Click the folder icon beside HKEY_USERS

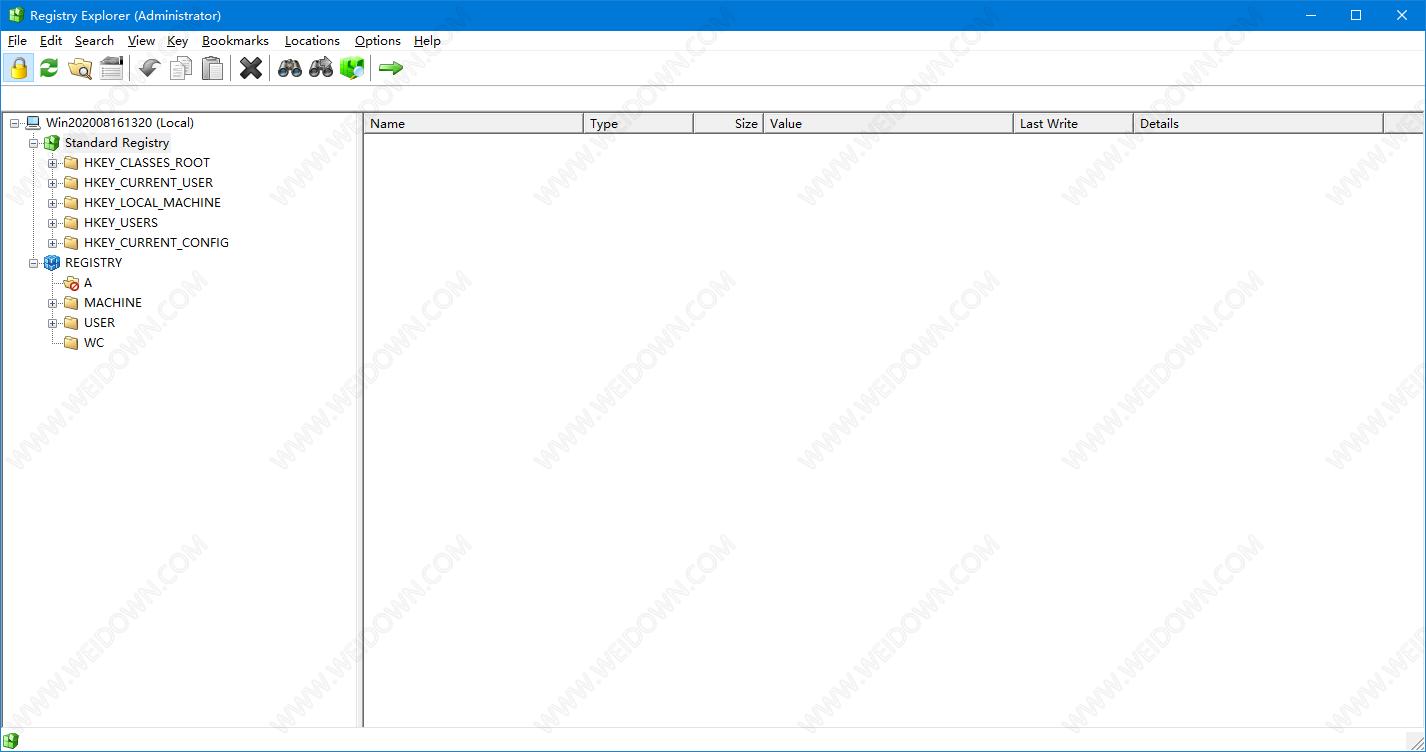point(71,223)
